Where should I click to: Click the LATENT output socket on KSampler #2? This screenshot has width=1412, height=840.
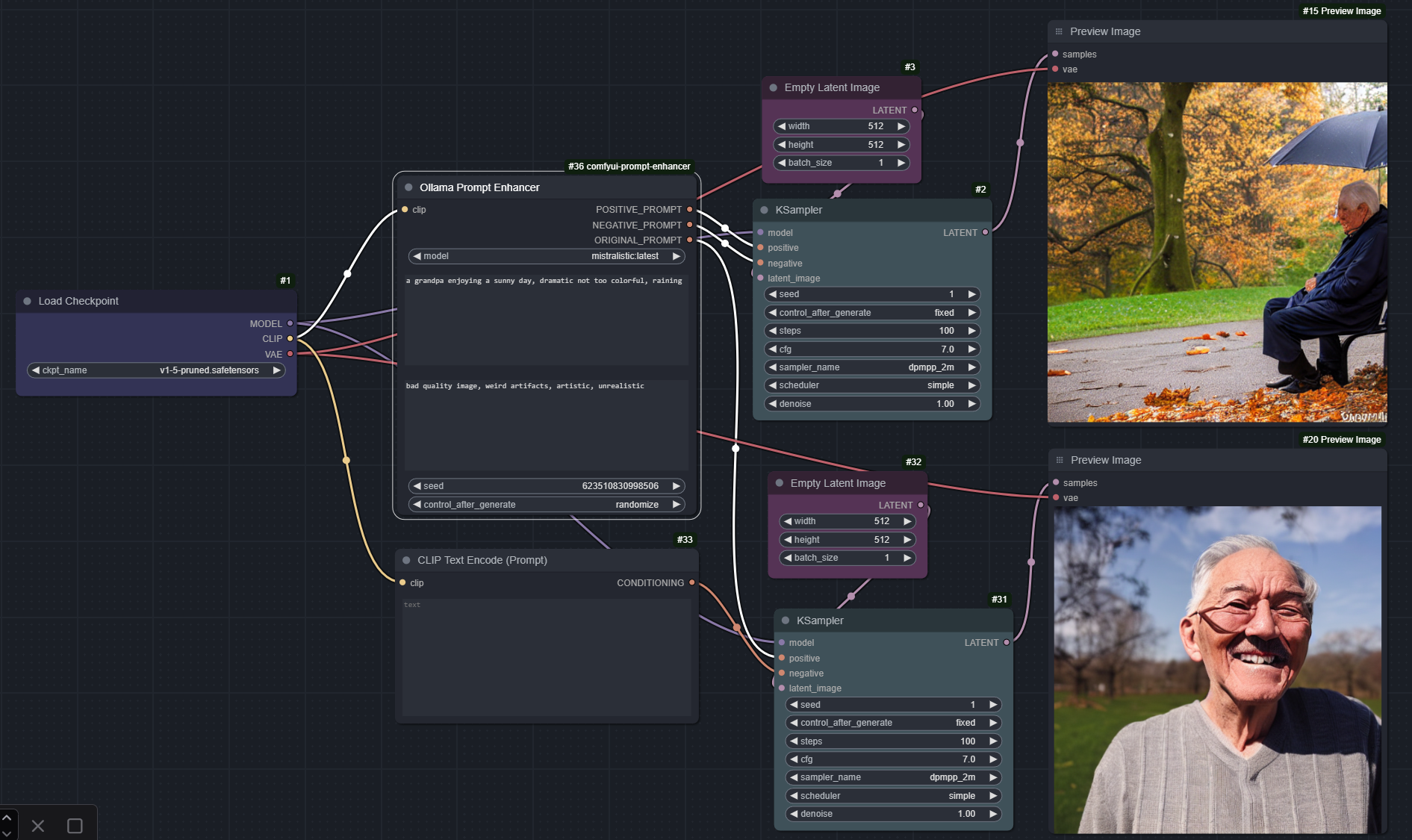(986, 232)
